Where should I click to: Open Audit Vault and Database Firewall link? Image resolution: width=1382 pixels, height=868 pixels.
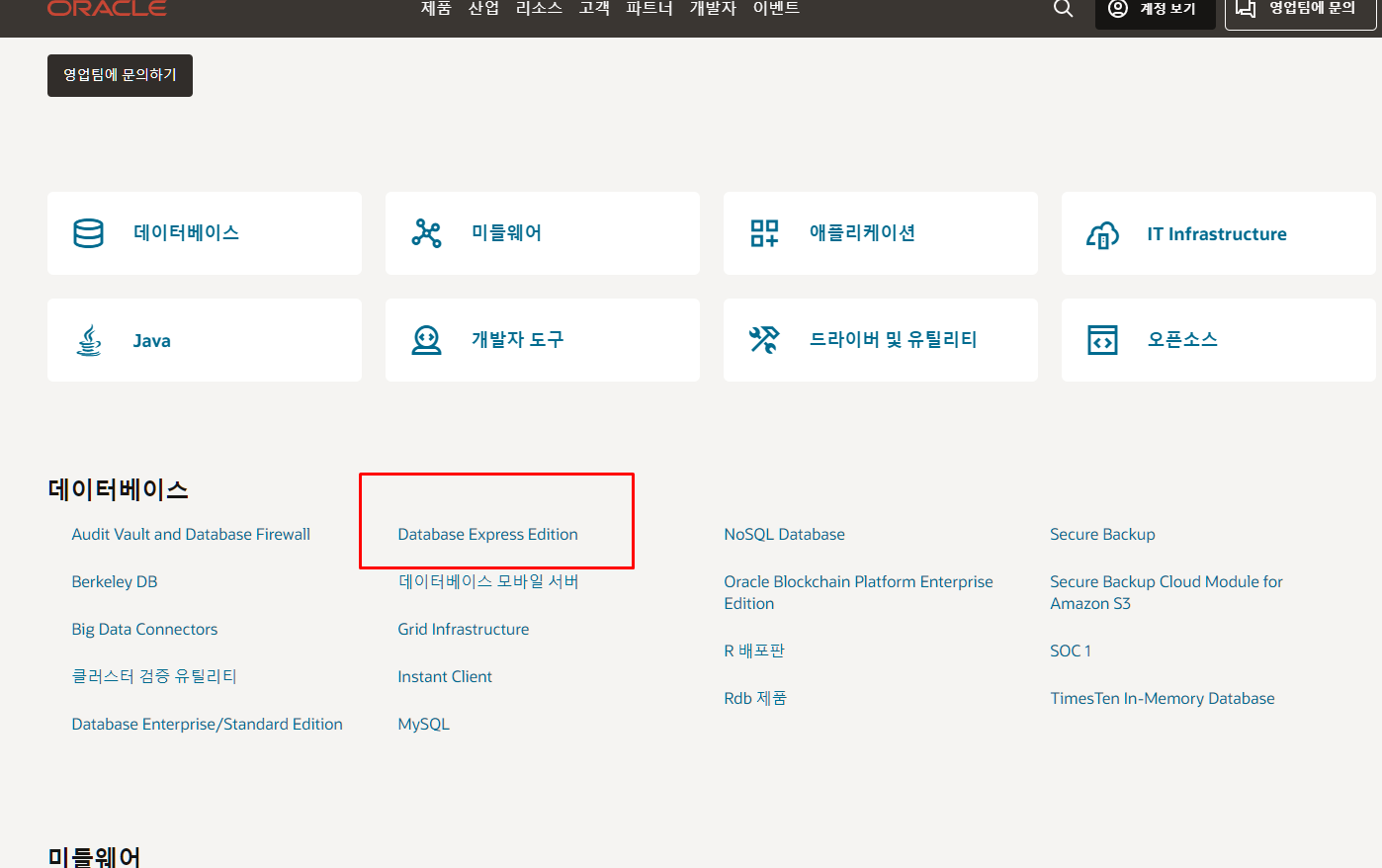(x=191, y=534)
